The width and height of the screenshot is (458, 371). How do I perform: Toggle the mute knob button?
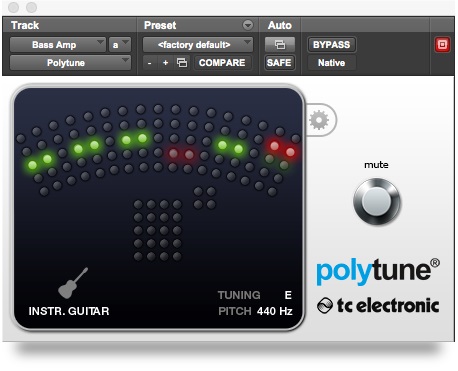point(377,201)
